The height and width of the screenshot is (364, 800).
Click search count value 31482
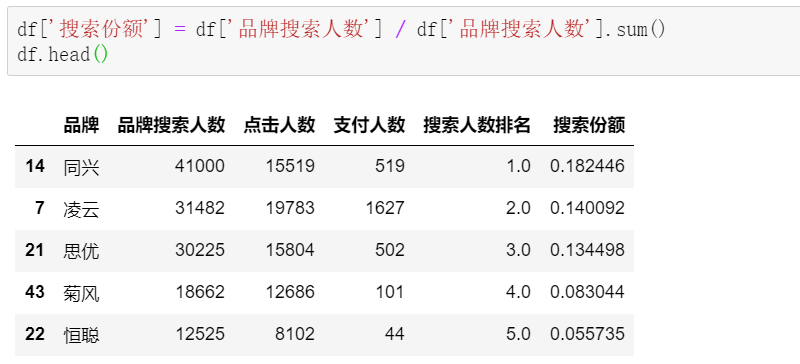pyautogui.click(x=199, y=208)
